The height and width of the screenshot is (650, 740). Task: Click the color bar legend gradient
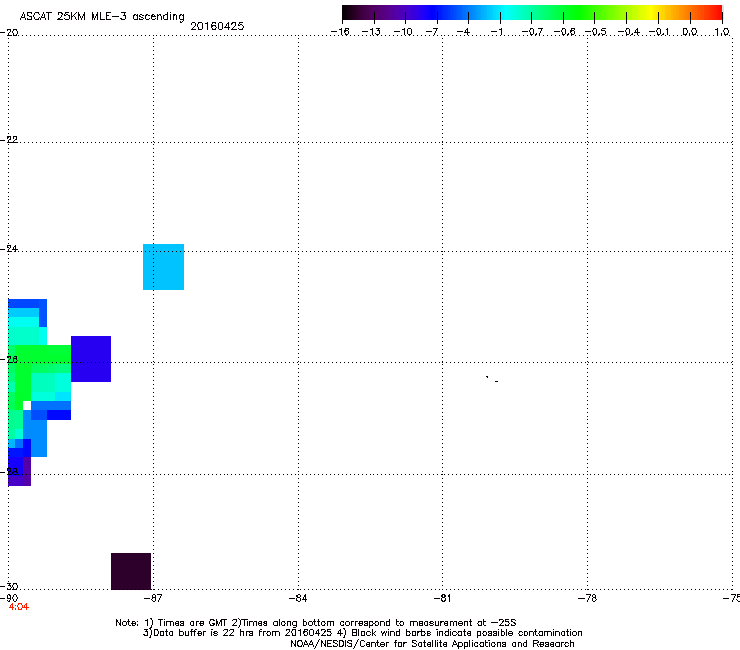[532, 13]
